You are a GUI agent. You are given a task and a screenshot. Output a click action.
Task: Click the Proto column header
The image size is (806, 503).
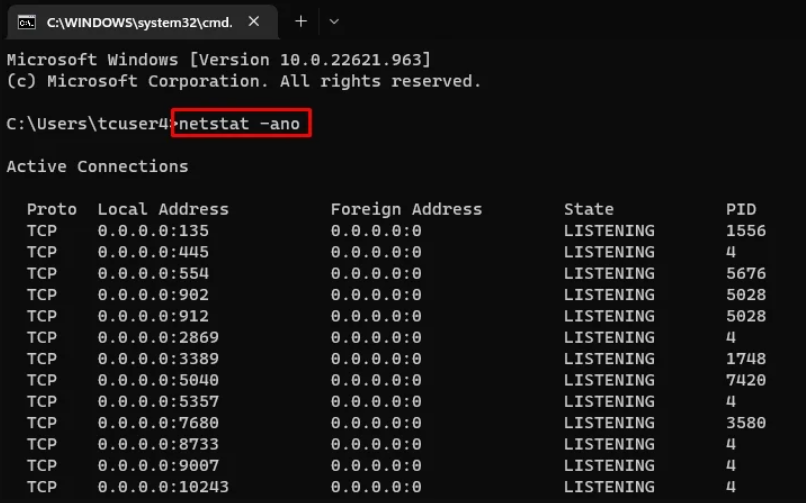coord(52,209)
